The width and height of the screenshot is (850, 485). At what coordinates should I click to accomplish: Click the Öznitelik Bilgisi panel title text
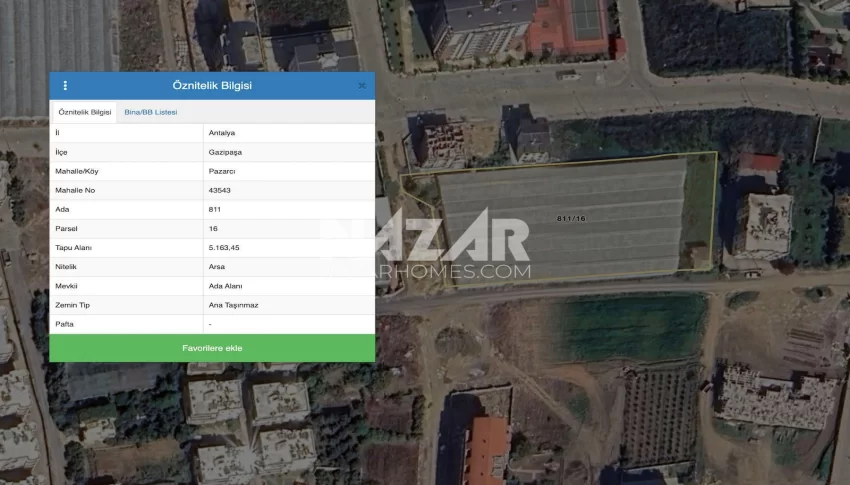[212, 86]
